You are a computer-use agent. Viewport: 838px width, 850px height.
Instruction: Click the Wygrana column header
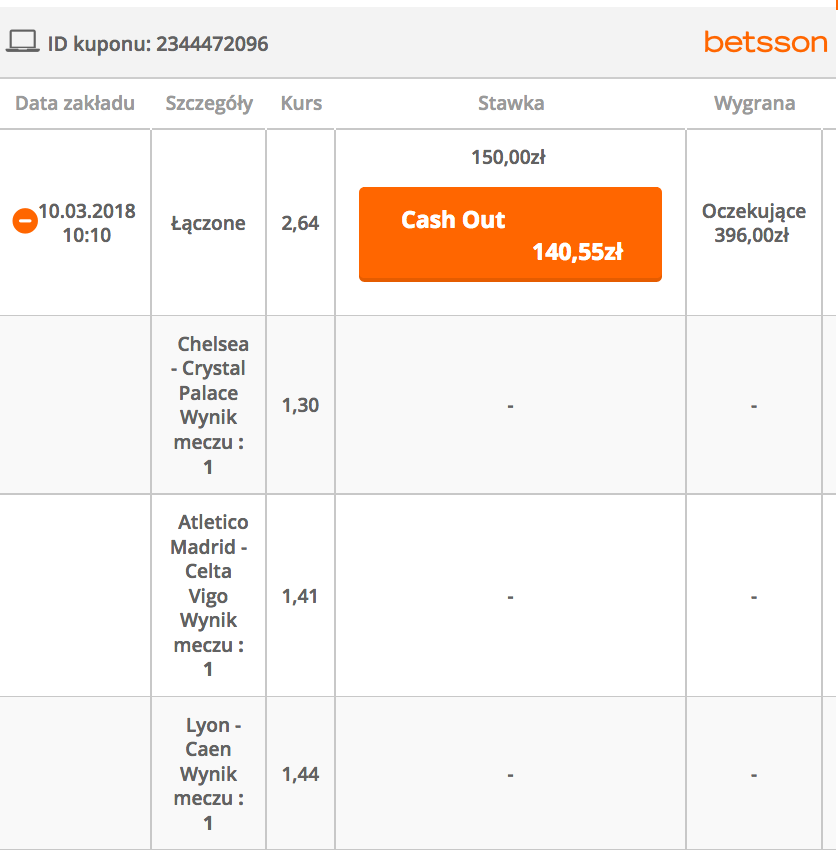click(x=754, y=103)
